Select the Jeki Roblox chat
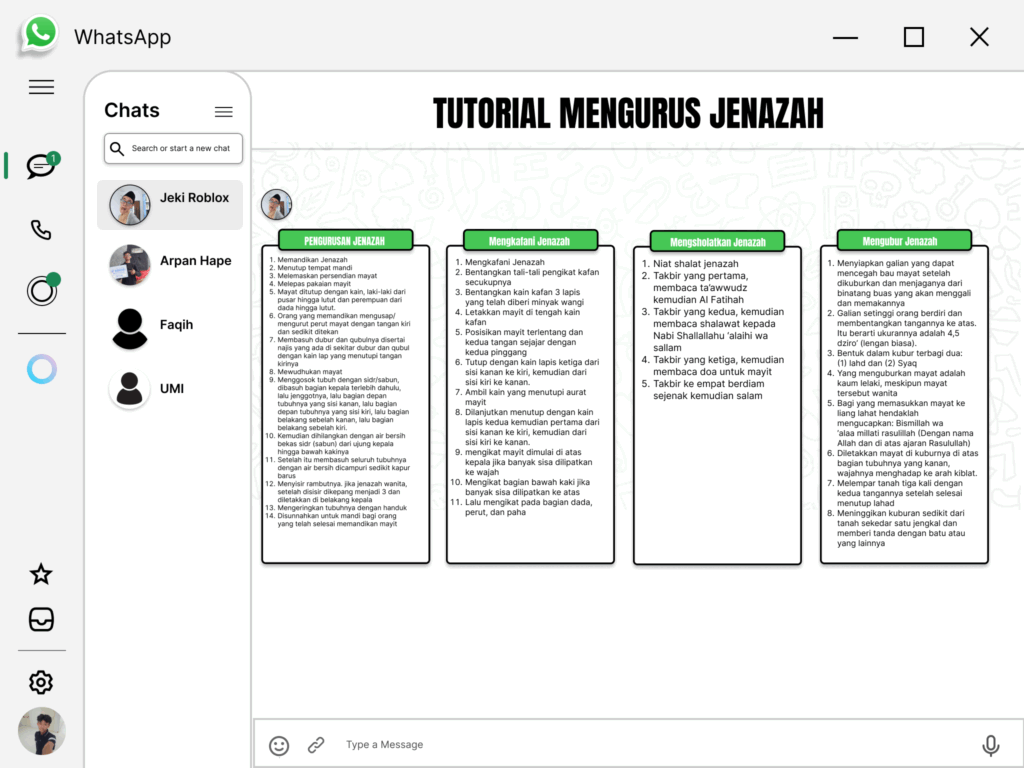 (x=170, y=205)
